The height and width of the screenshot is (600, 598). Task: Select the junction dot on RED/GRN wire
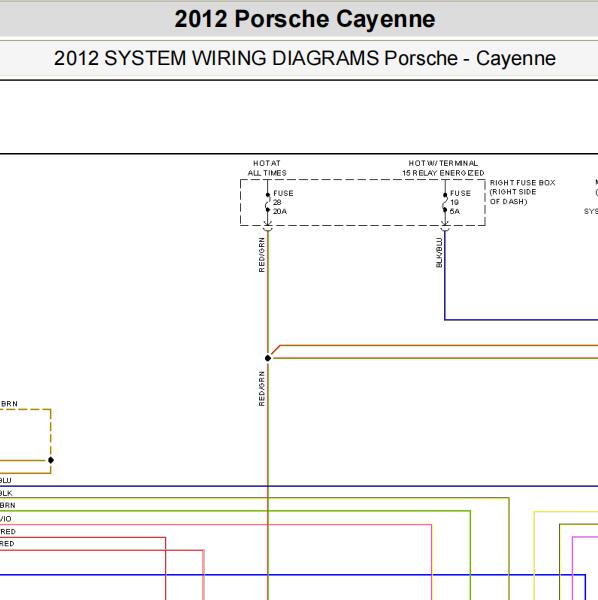tap(268, 358)
